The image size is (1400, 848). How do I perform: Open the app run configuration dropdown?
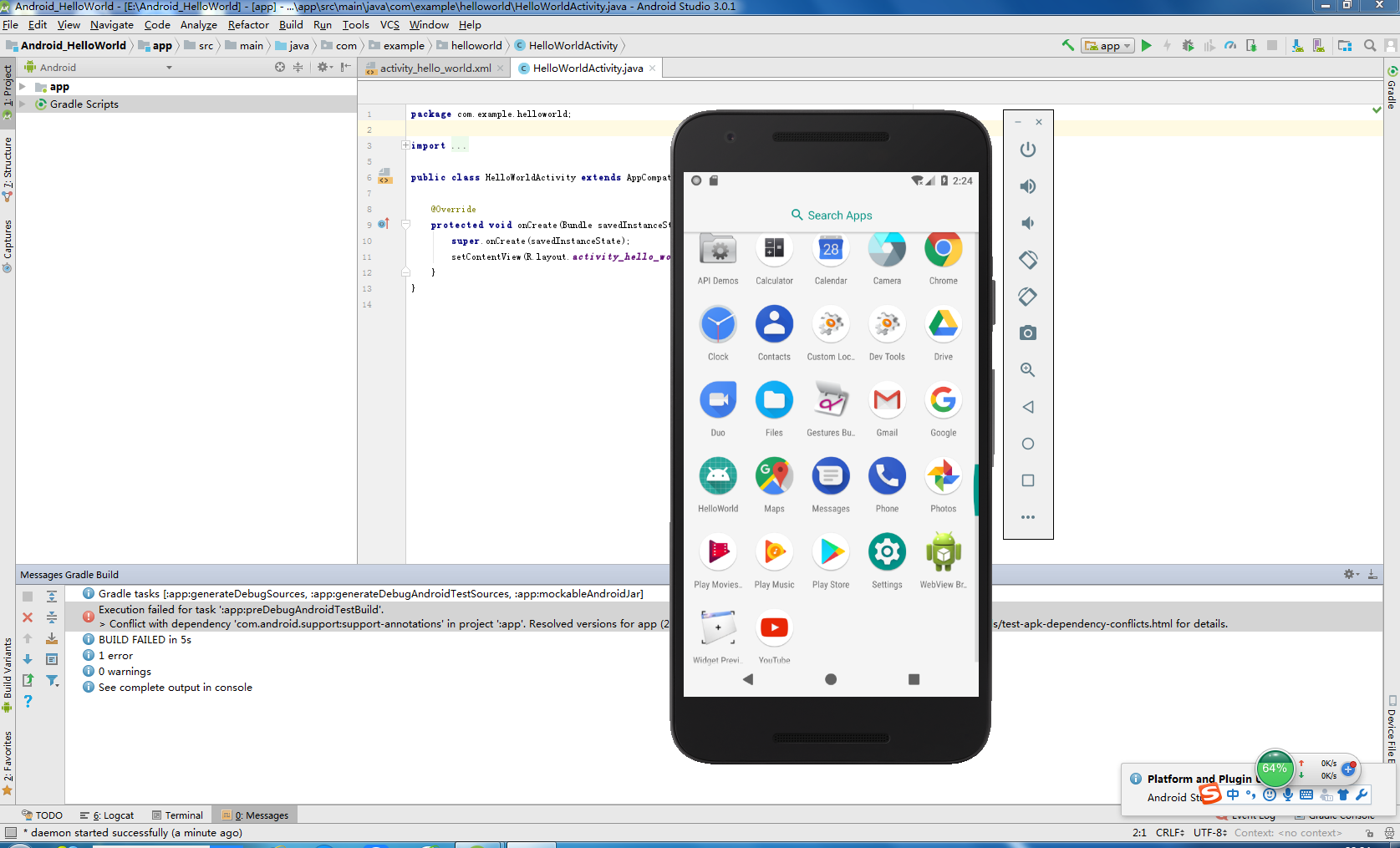pyautogui.click(x=1107, y=46)
